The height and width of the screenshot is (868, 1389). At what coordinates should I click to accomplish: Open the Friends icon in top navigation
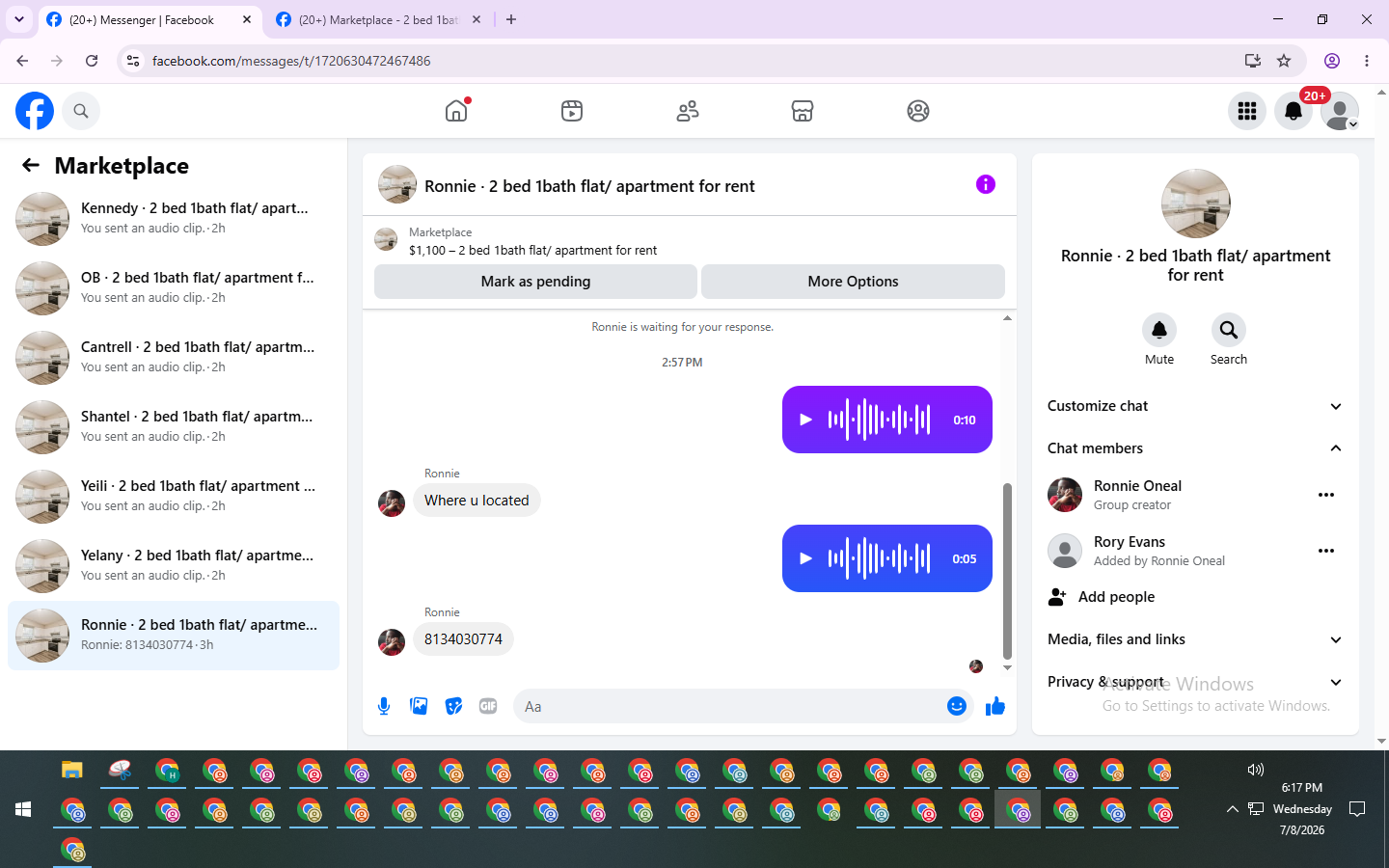pyautogui.click(x=688, y=111)
